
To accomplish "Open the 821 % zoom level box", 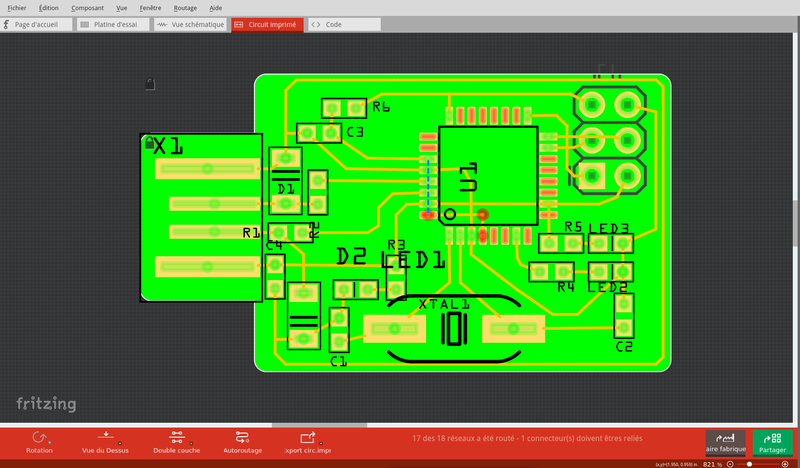I will tap(712, 464).
